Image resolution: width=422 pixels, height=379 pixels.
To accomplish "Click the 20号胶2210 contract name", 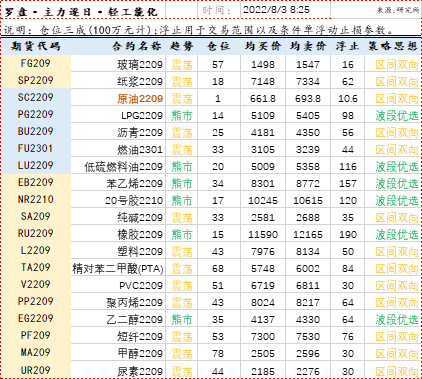I will [134, 201].
